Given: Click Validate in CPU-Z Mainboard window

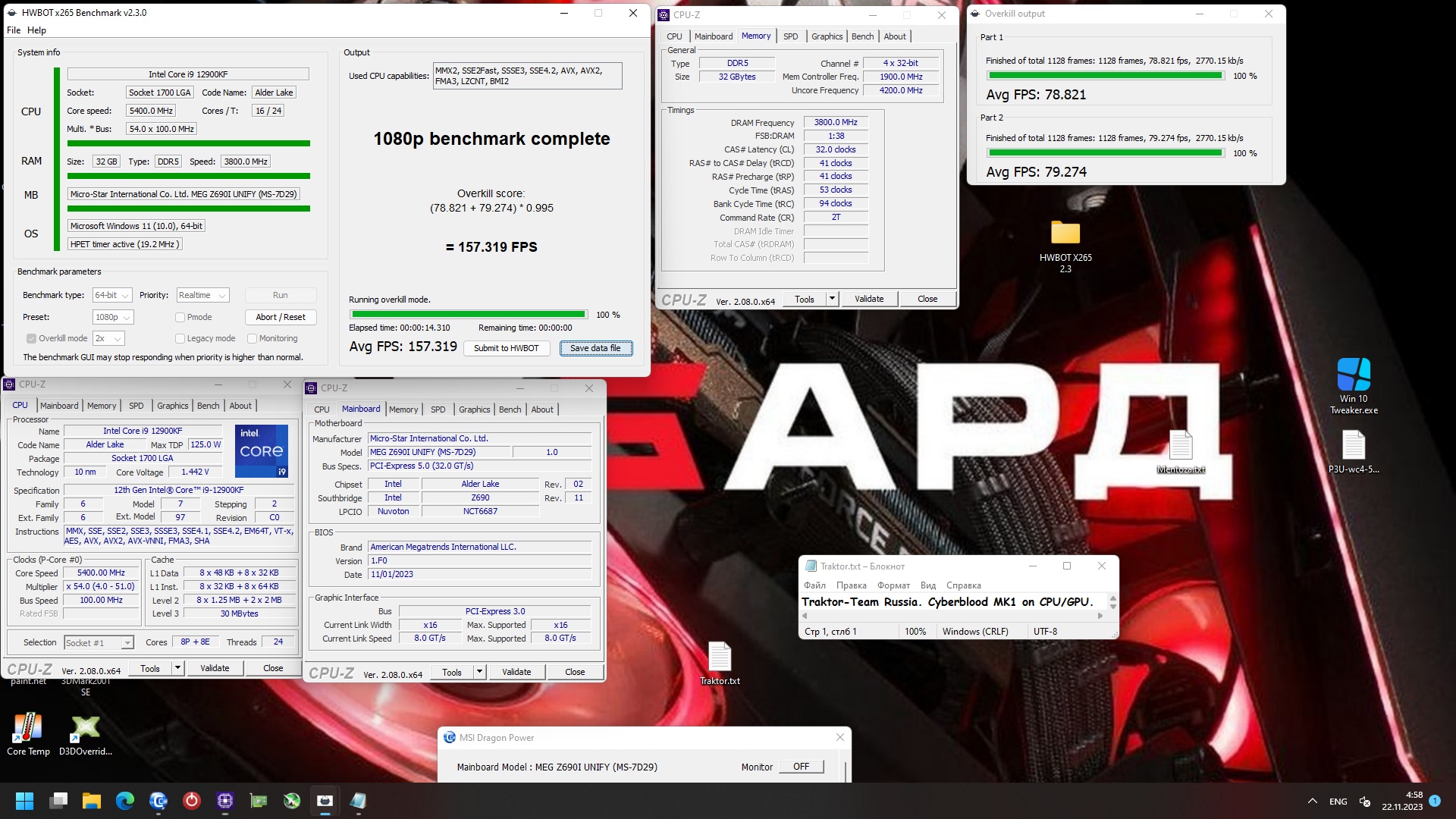Looking at the screenshot, I should 516,672.
